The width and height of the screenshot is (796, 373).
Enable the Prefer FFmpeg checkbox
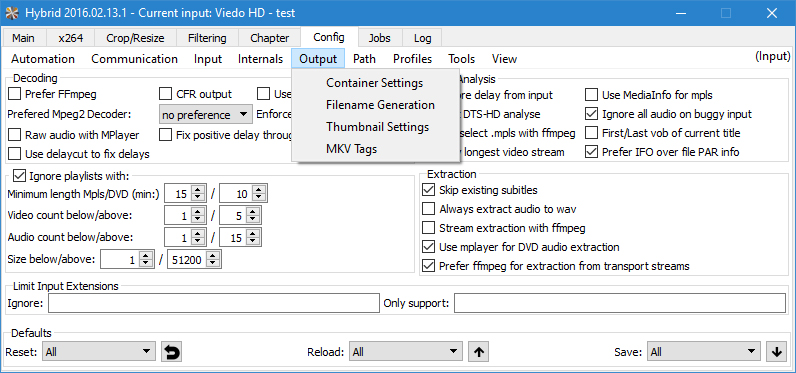15,94
